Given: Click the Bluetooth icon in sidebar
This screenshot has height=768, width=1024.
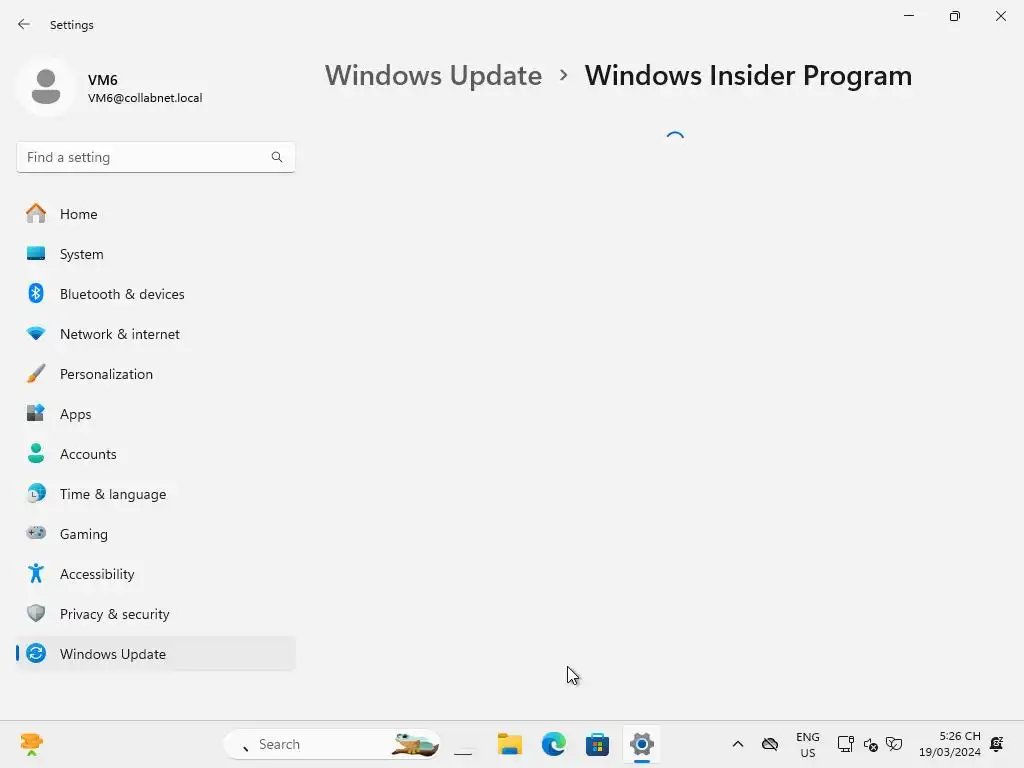Looking at the screenshot, I should [x=36, y=293].
